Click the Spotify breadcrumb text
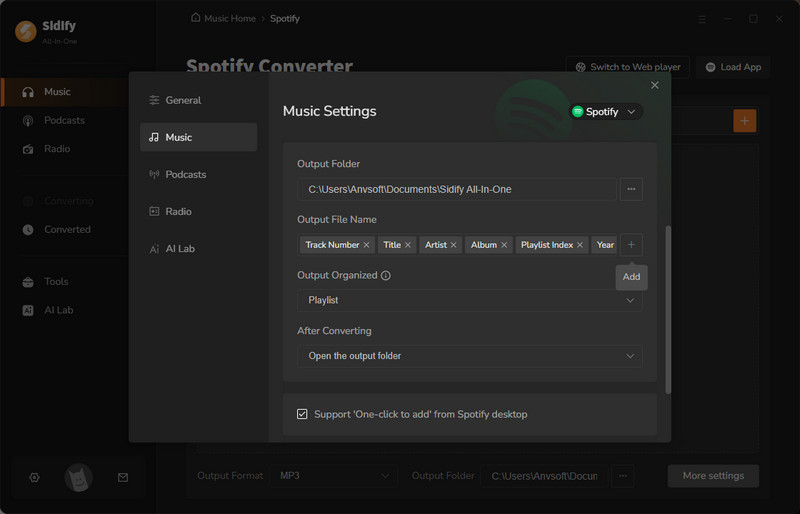 [285, 18]
